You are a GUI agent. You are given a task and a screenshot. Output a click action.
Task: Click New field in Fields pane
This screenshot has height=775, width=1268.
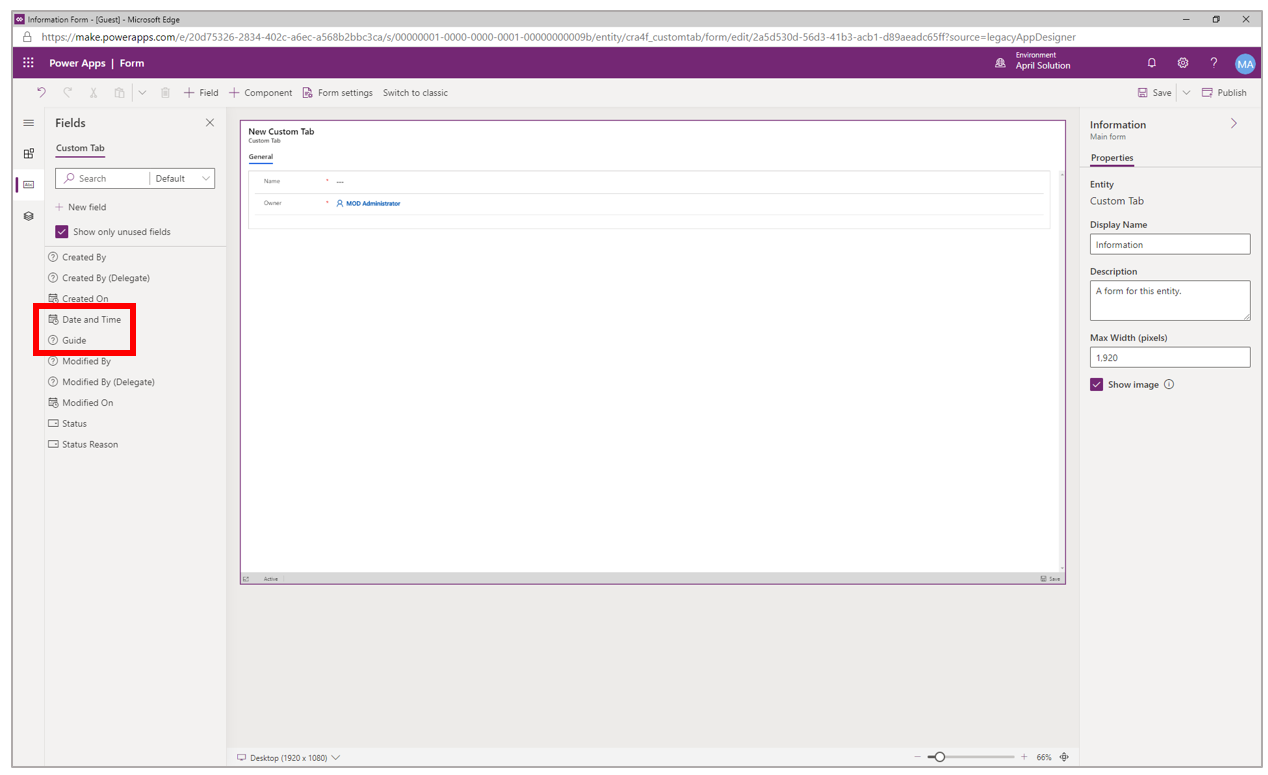[x=80, y=207]
